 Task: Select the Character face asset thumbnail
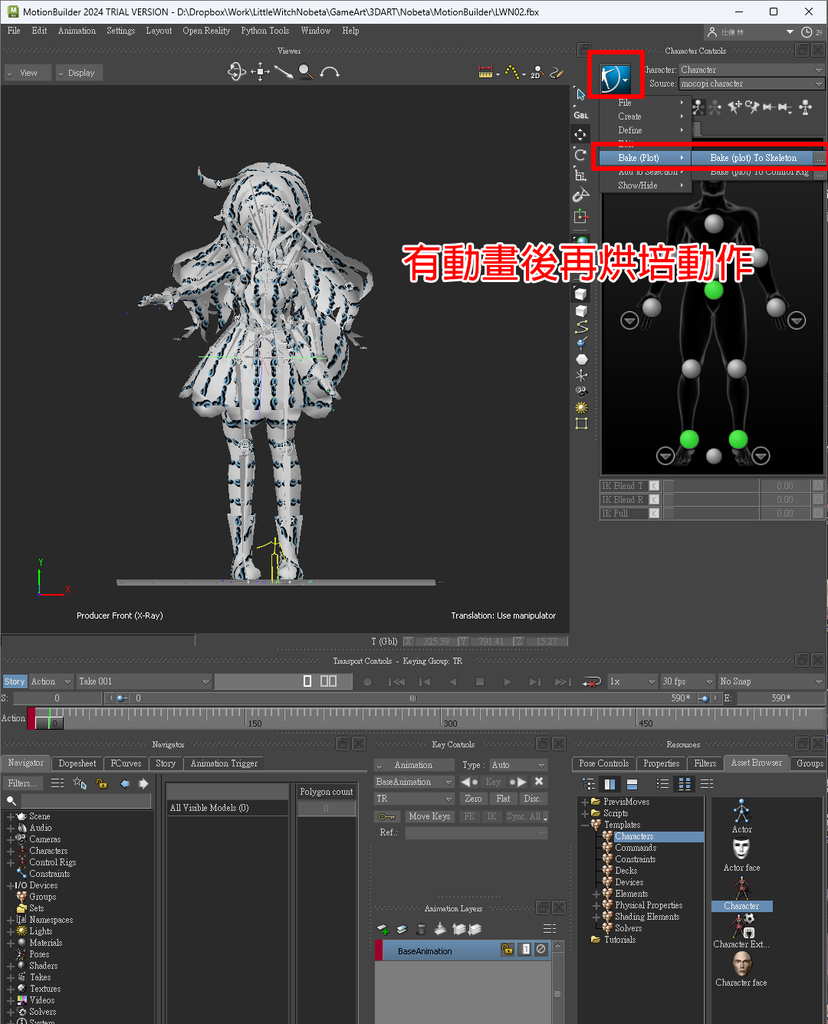(740, 967)
